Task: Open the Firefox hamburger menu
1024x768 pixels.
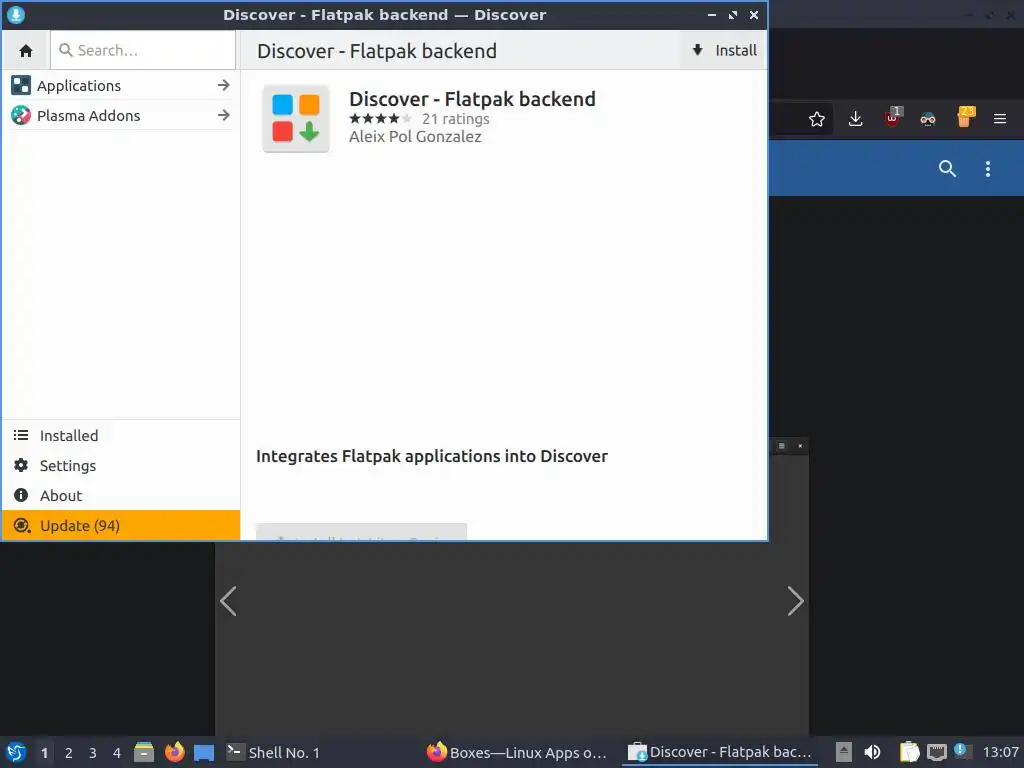Action: pyautogui.click(x=1000, y=119)
